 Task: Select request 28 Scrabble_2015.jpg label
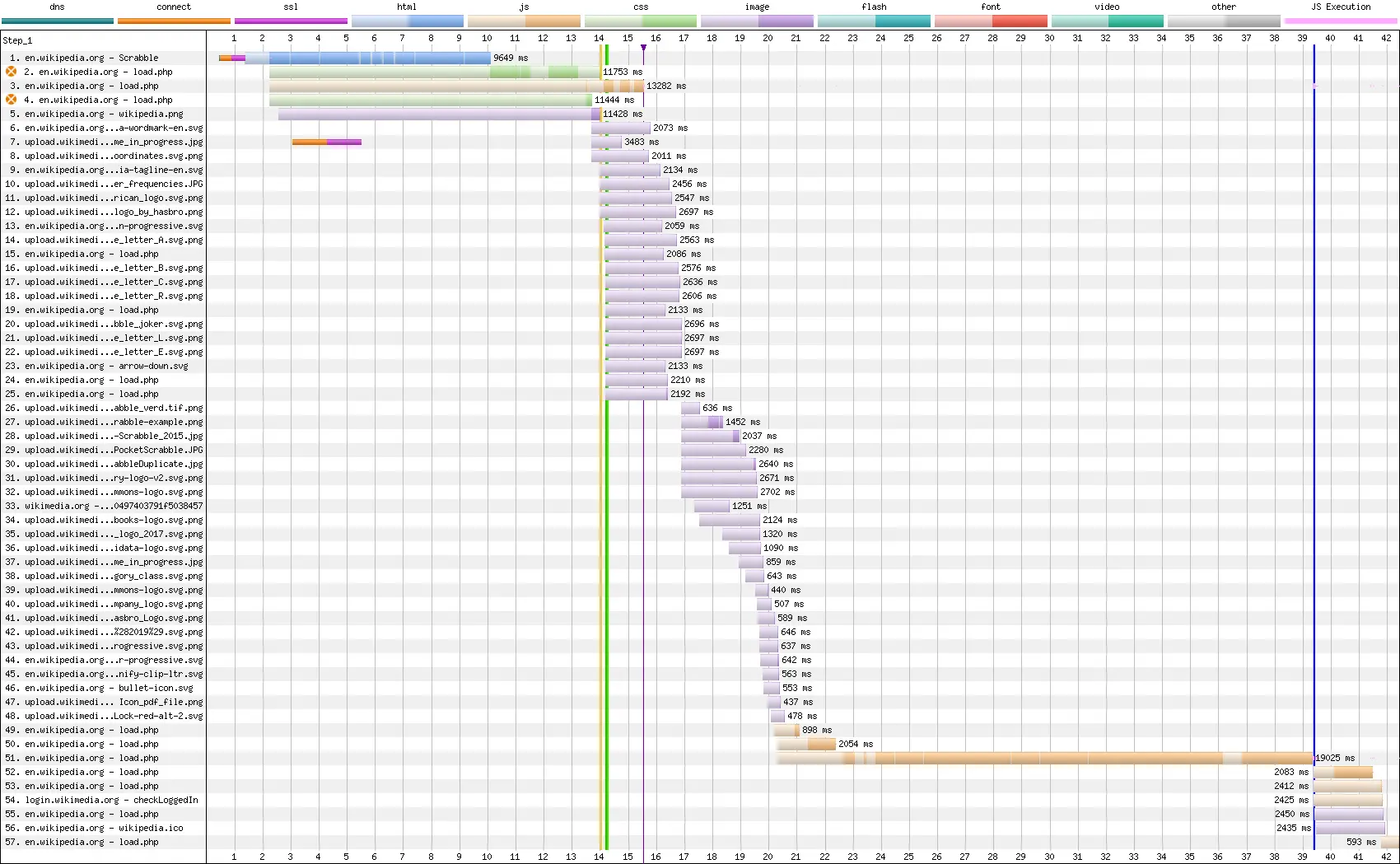tap(113, 436)
